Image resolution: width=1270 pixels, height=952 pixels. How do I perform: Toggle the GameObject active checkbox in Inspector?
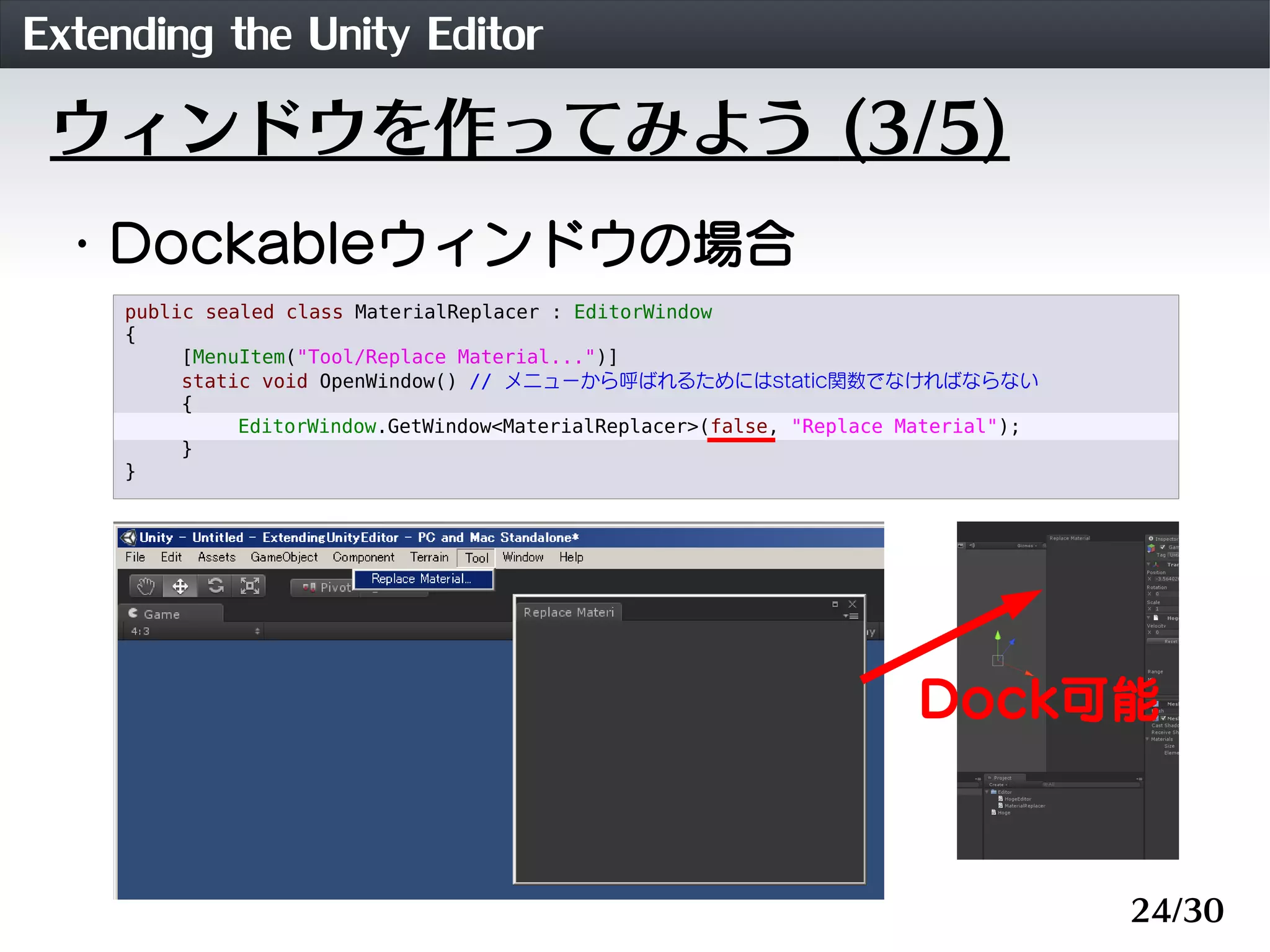tap(1163, 547)
